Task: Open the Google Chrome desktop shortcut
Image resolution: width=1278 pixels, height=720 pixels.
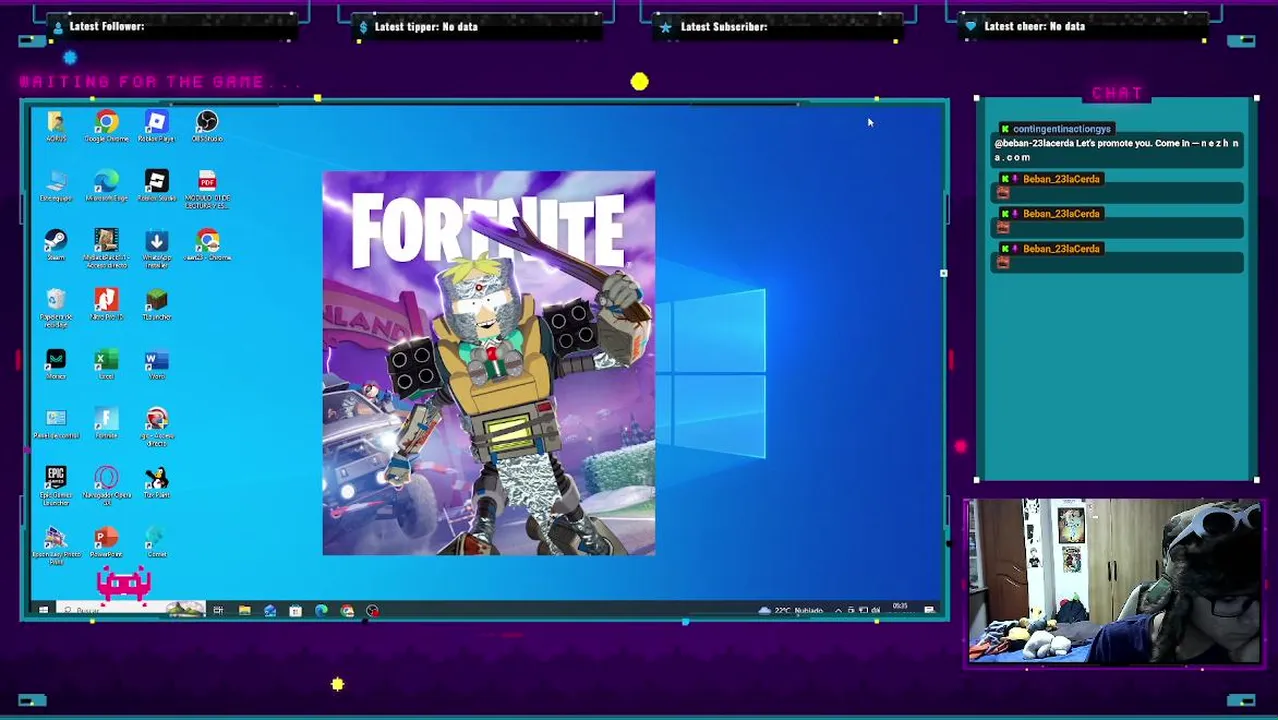Action: click(106, 126)
